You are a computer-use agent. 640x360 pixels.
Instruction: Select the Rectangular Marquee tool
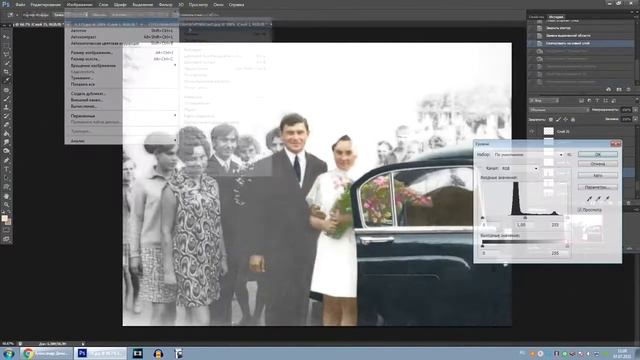tap(6, 46)
